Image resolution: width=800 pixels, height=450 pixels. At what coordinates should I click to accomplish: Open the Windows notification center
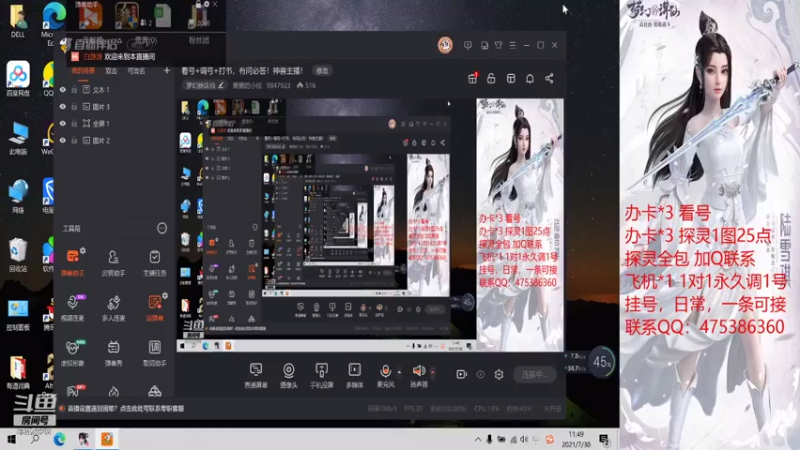[x=604, y=439]
